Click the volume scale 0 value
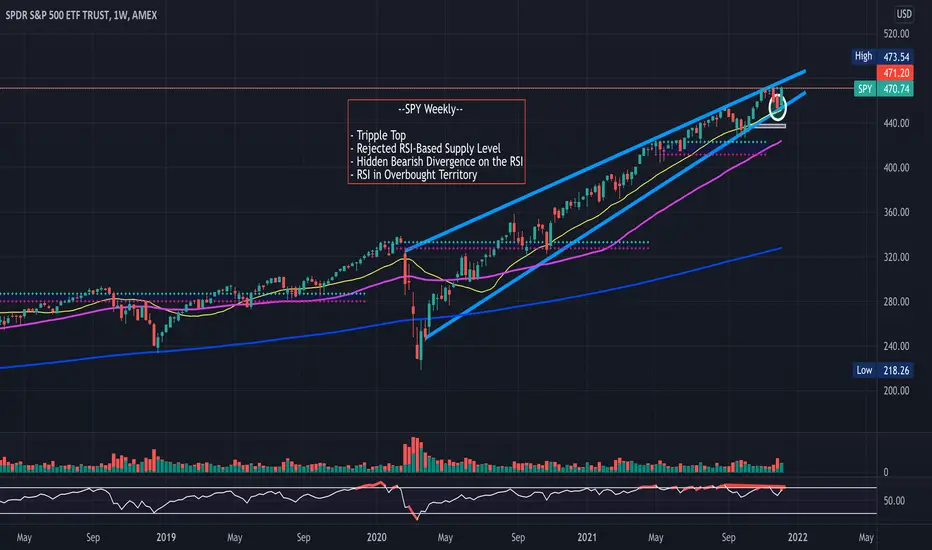This screenshot has height=550, width=932. [x=886, y=472]
